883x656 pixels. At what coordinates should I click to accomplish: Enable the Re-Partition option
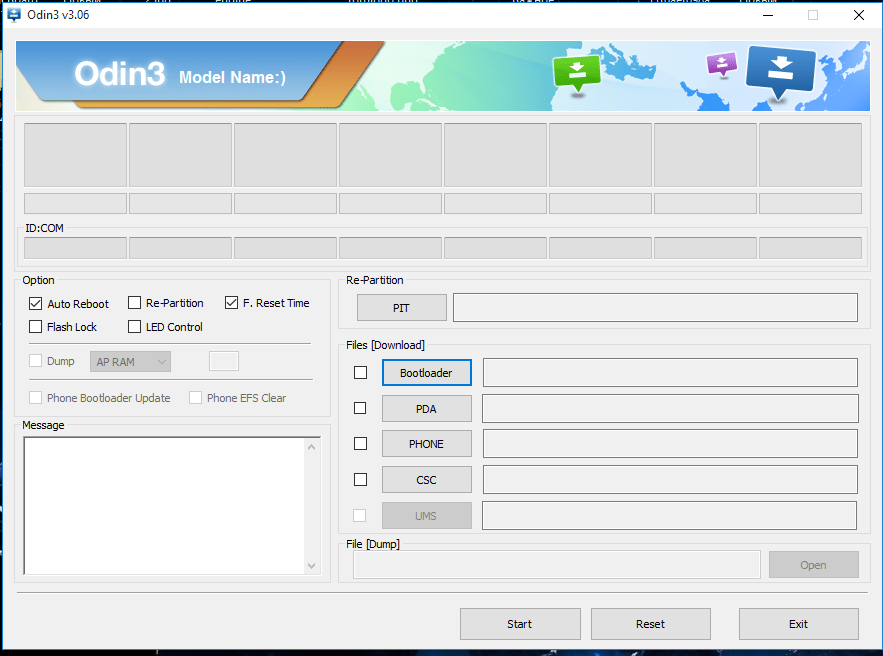[134, 303]
